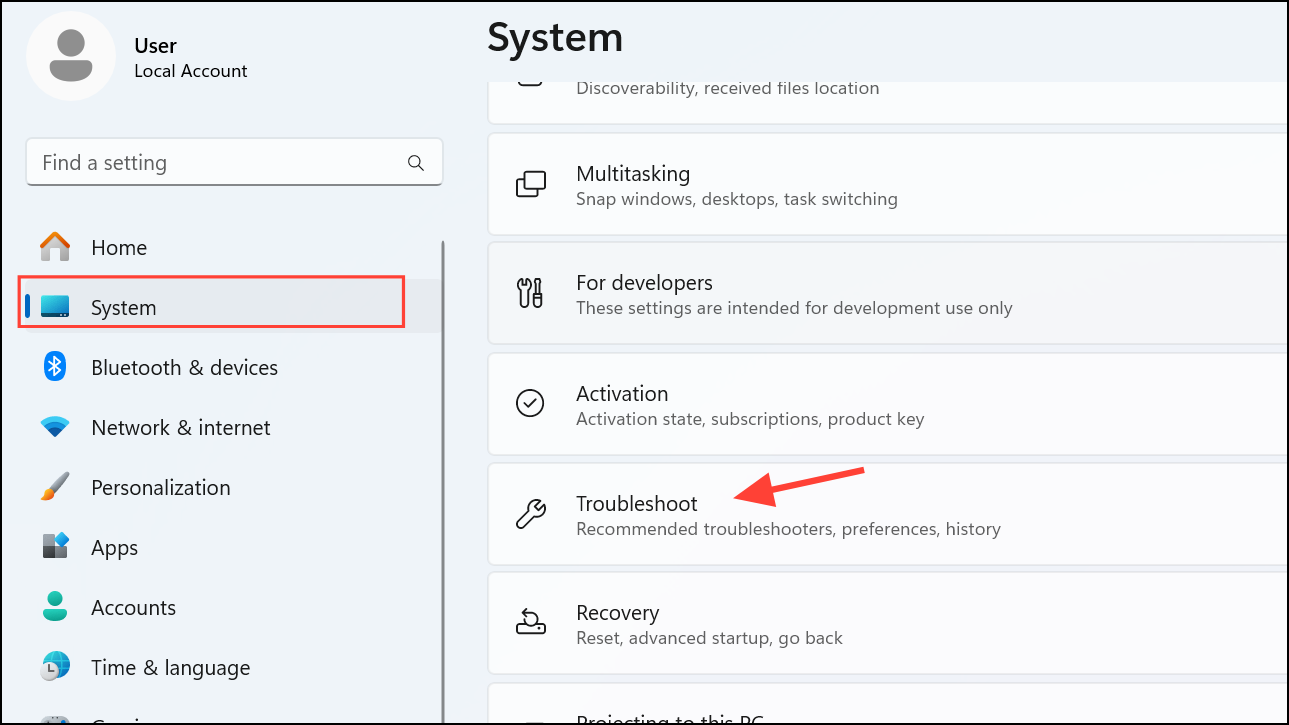Click "Recommended troubleshooters, preferences, history" text

[788, 528]
